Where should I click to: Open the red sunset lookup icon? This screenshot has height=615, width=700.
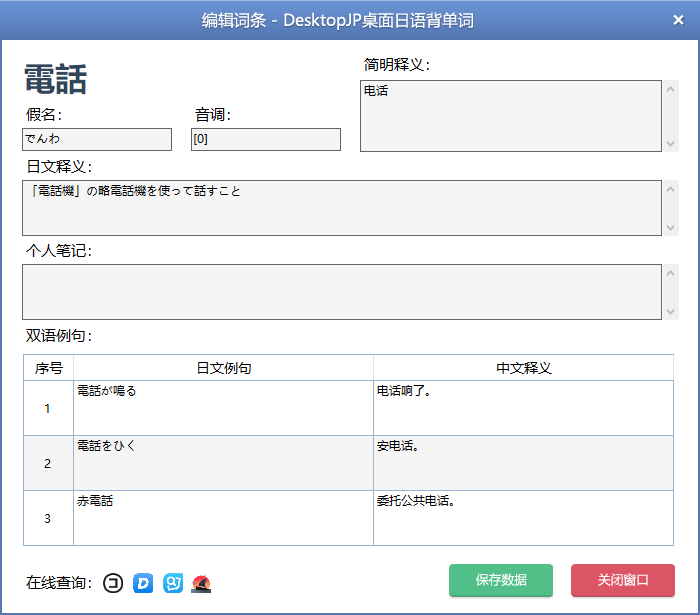(x=202, y=583)
